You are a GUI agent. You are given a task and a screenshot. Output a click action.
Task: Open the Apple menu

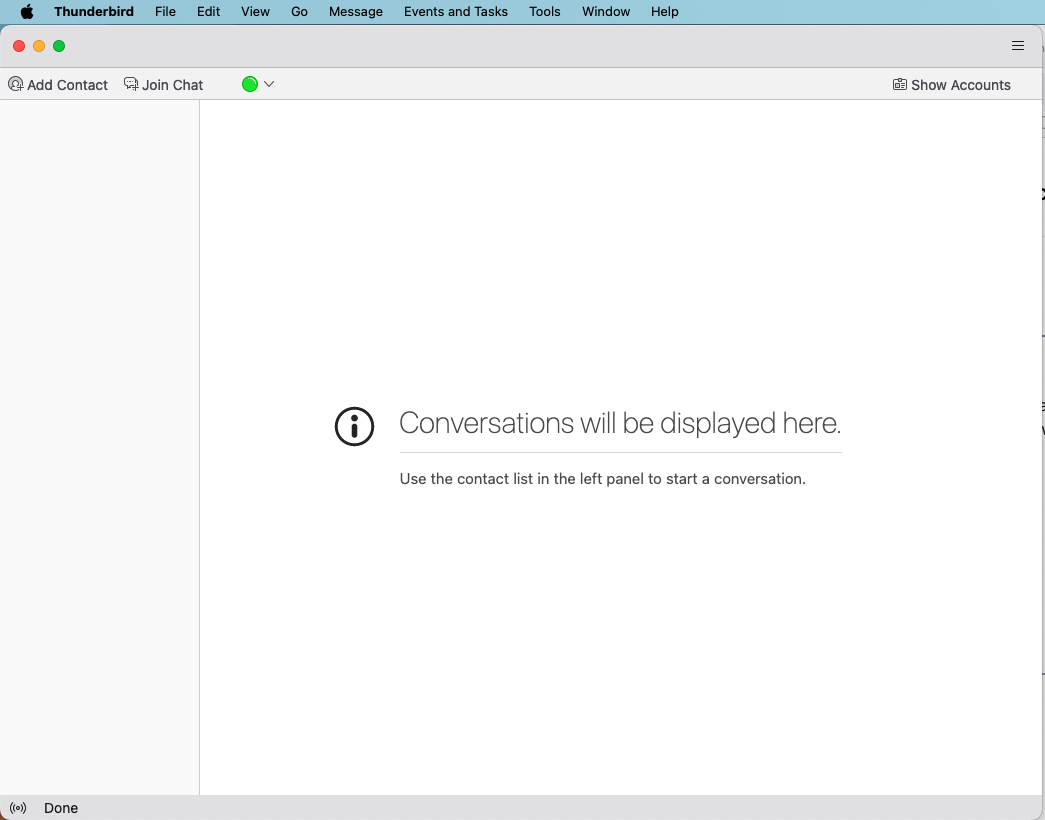point(27,11)
